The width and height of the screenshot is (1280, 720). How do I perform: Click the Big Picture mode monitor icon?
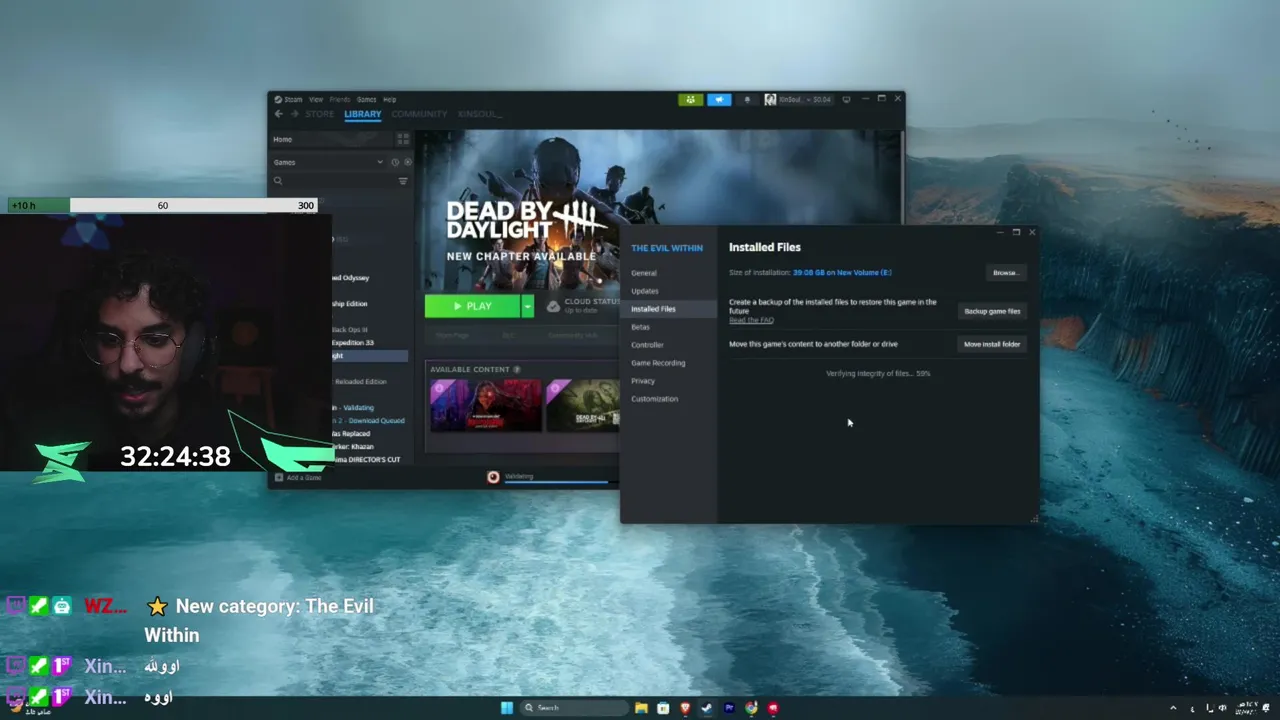846,99
